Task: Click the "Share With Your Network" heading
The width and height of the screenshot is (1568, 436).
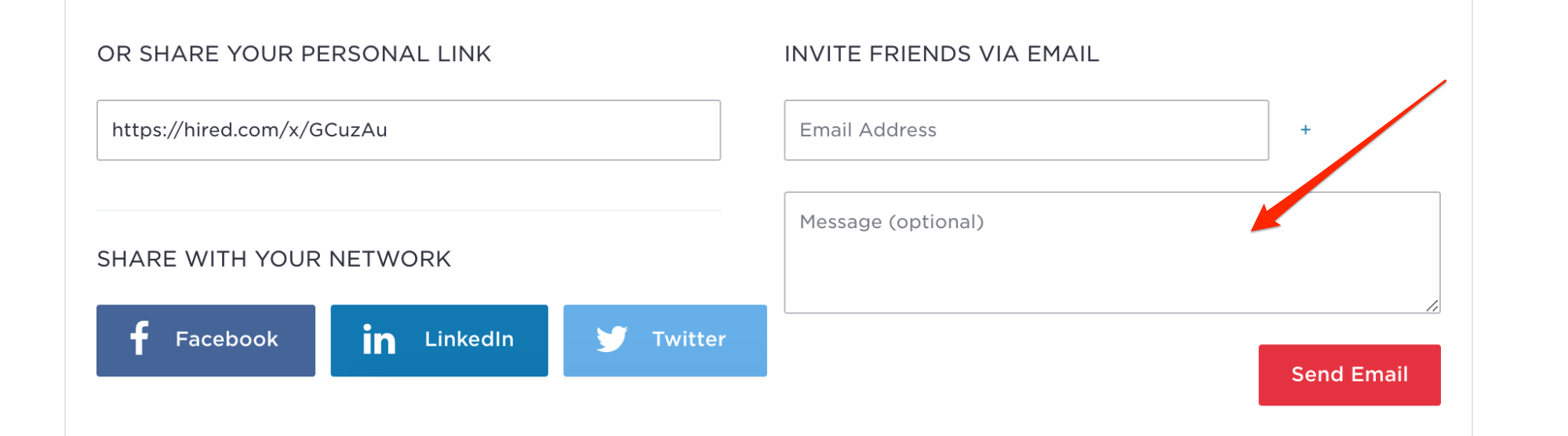Action: 274,259
